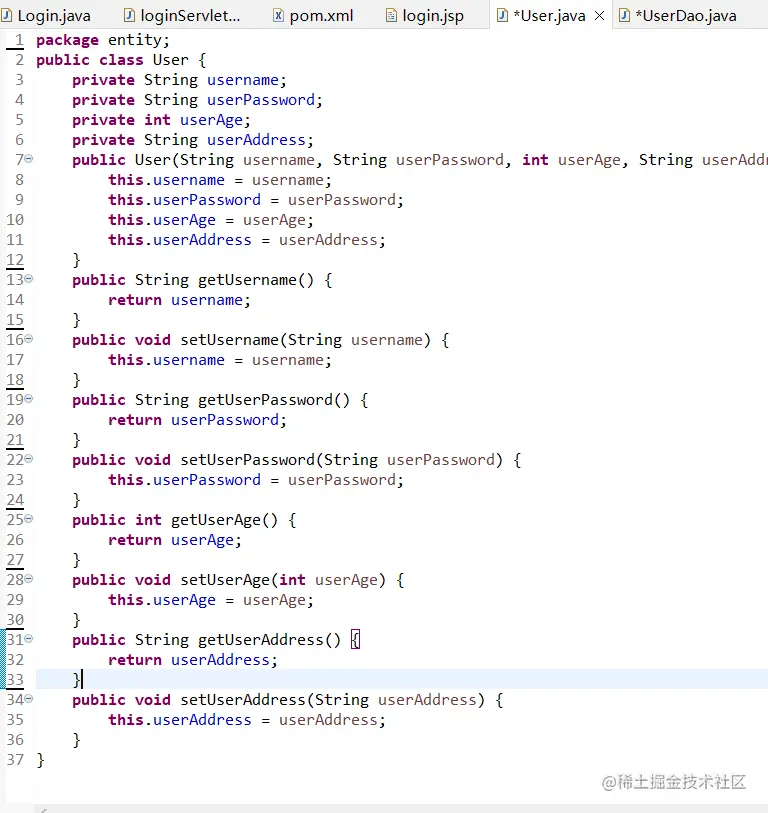Click field 'userAddress' declaration on line 6
Image resolution: width=768 pixels, height=813 pixels.
click(x=256, y=140)
